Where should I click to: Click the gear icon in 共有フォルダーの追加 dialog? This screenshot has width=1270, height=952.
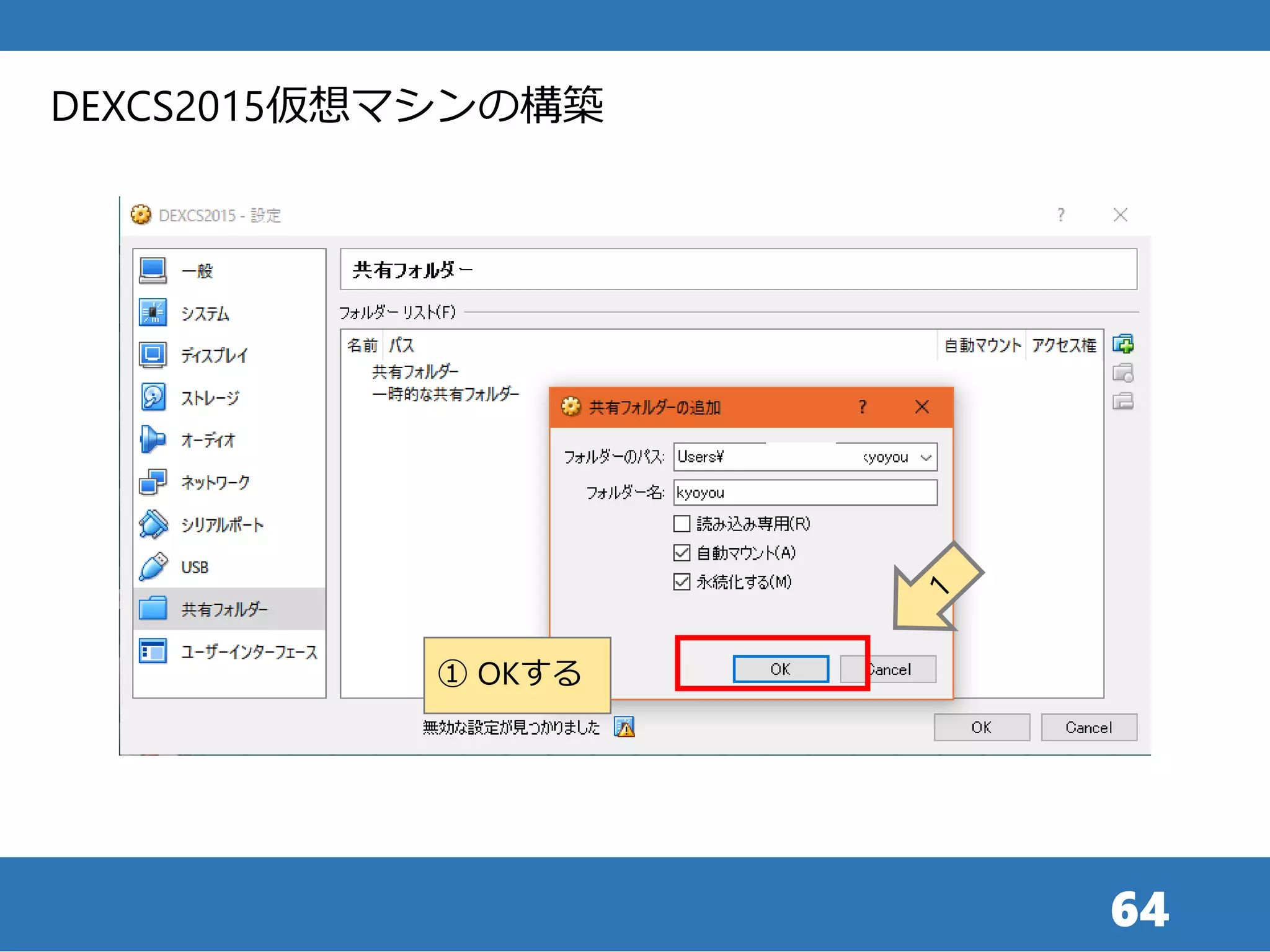click(x=571, y=407)
